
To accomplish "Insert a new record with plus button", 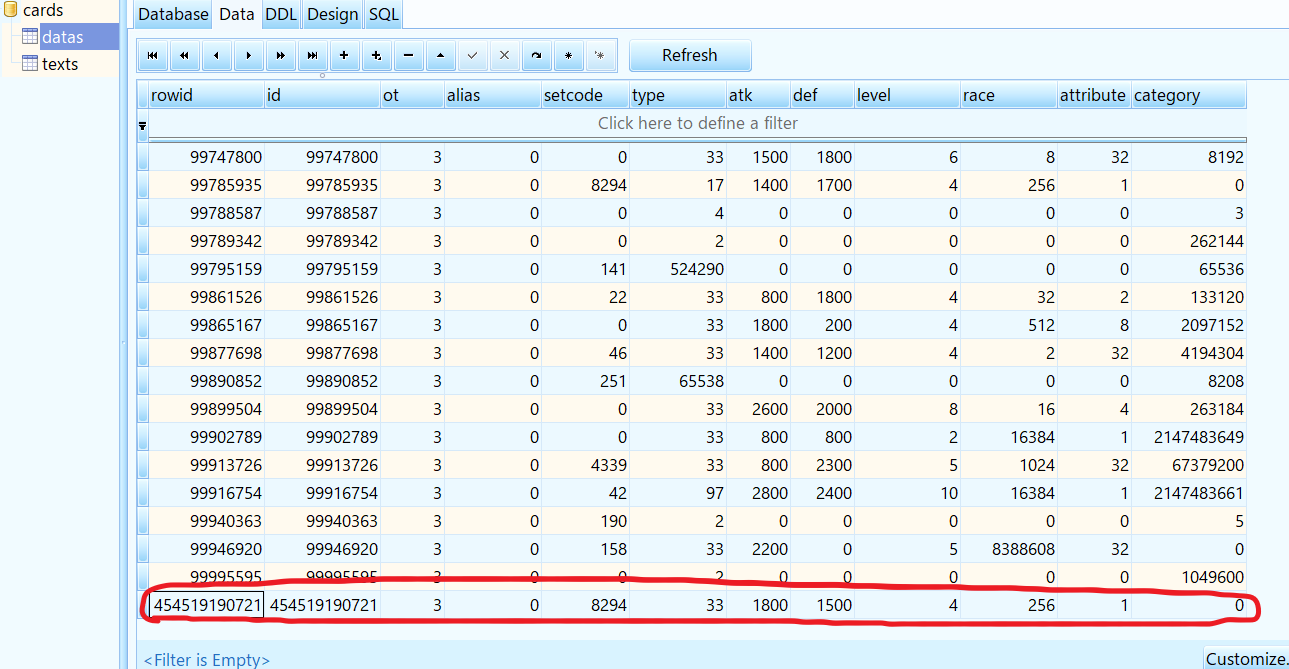I will 345,56.
